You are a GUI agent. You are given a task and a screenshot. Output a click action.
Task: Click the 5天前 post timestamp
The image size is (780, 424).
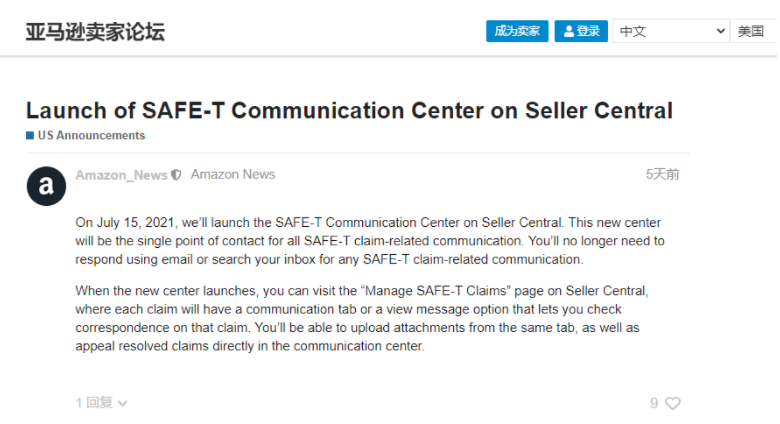[662, 174]
